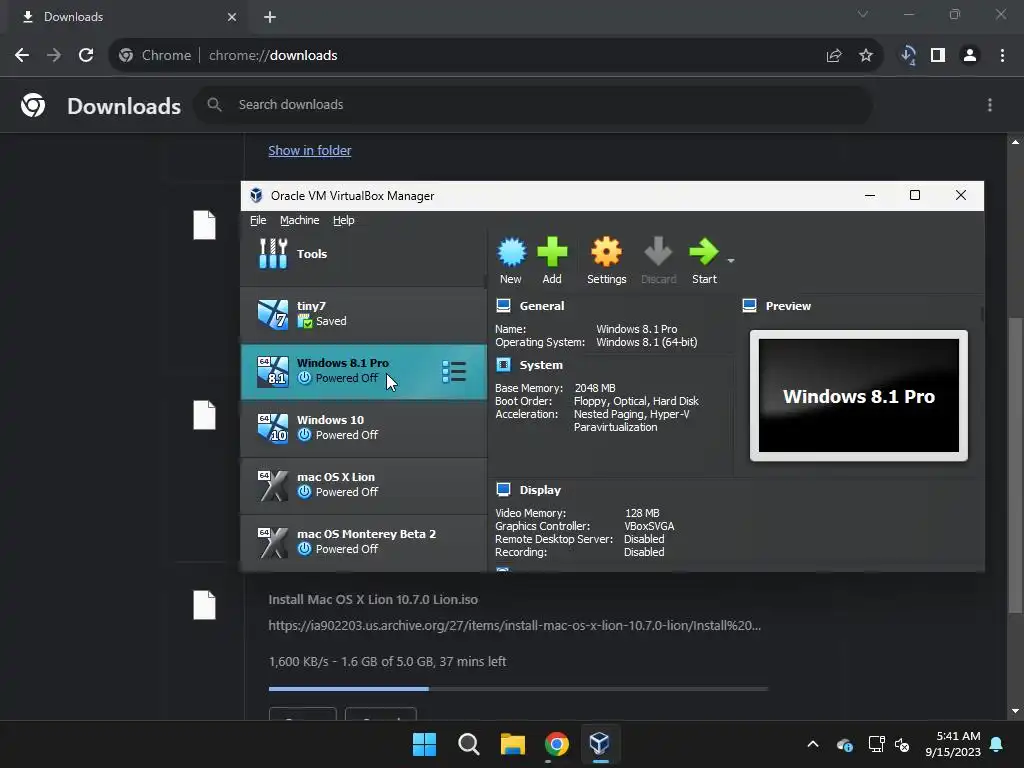Click the chrome://downloads address bar
1024x768 pixels.
pos(495,56)
